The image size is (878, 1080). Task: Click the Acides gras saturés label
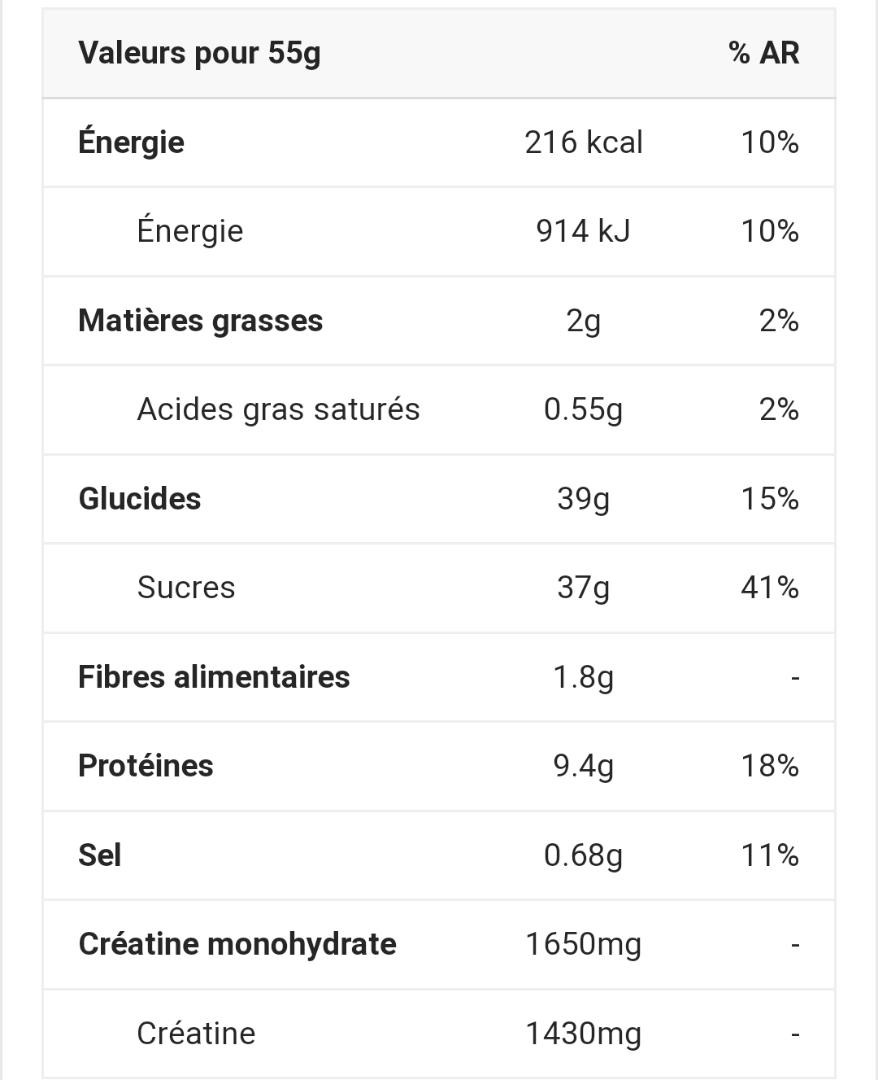278,410
